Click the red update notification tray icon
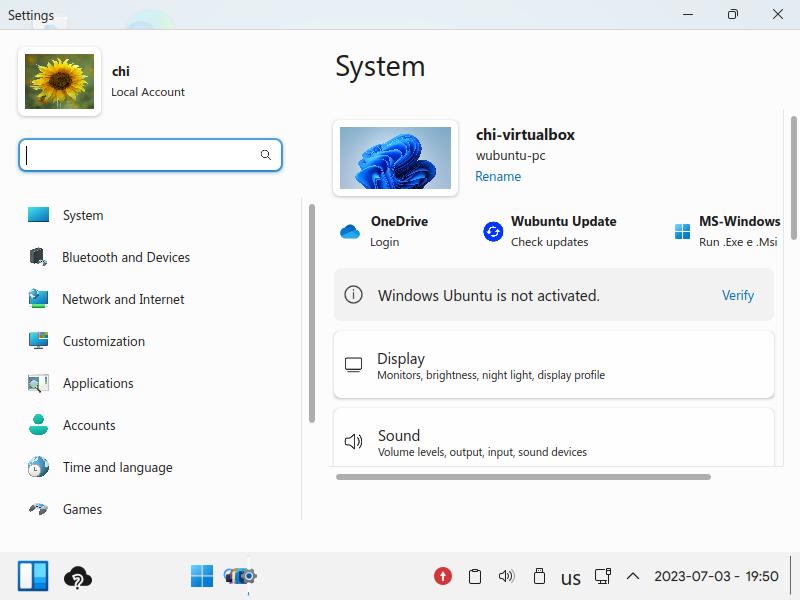This screenshot has height=600, width=800. 442,576
